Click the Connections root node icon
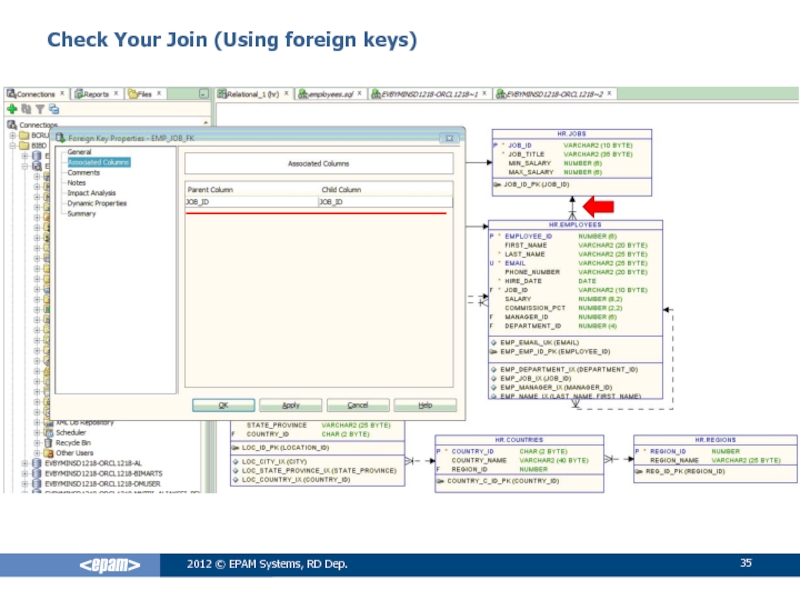Viewport: 800px width, 600px height. pos(12,124)
